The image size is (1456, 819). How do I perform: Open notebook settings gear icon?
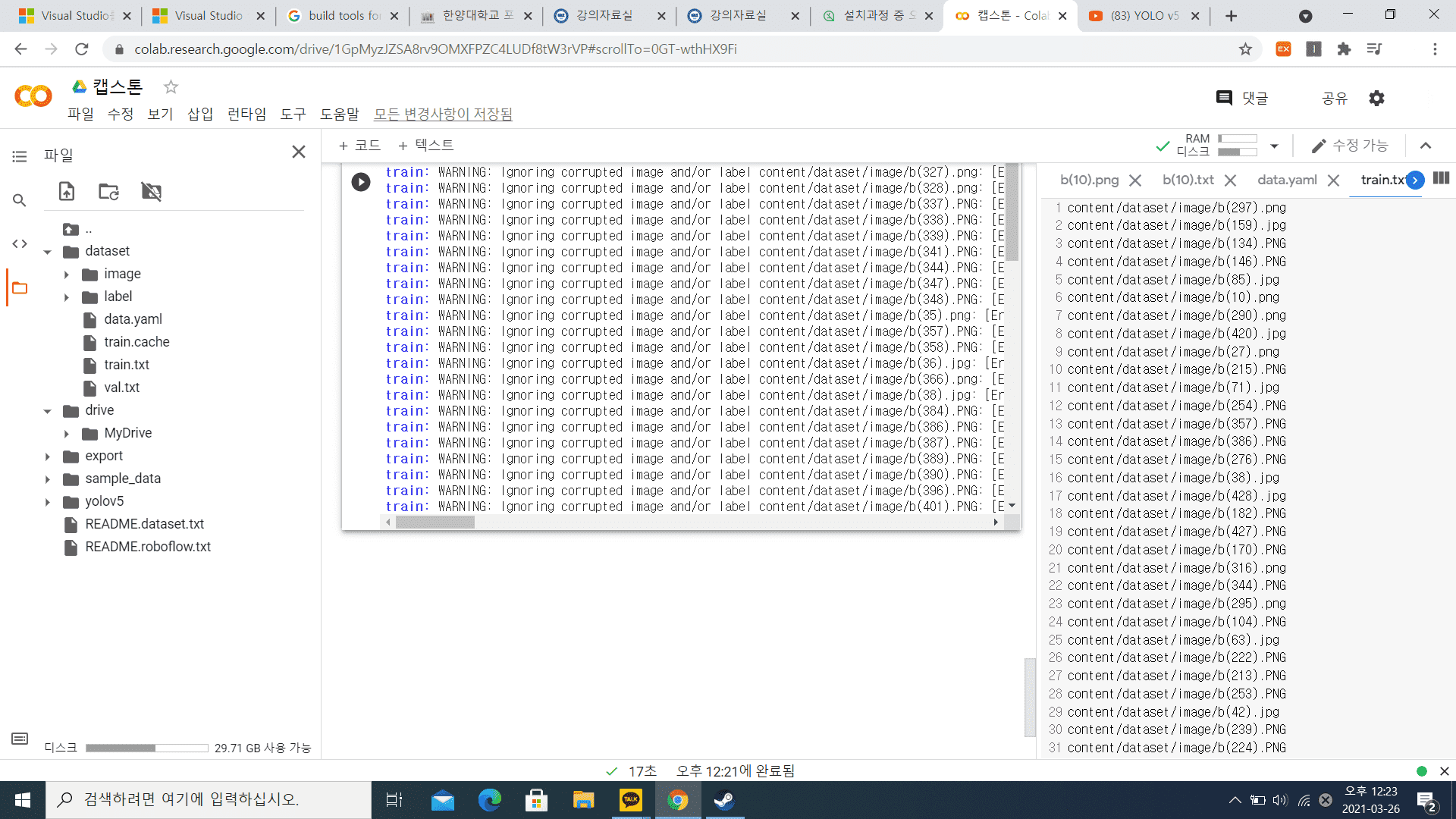1376,98
